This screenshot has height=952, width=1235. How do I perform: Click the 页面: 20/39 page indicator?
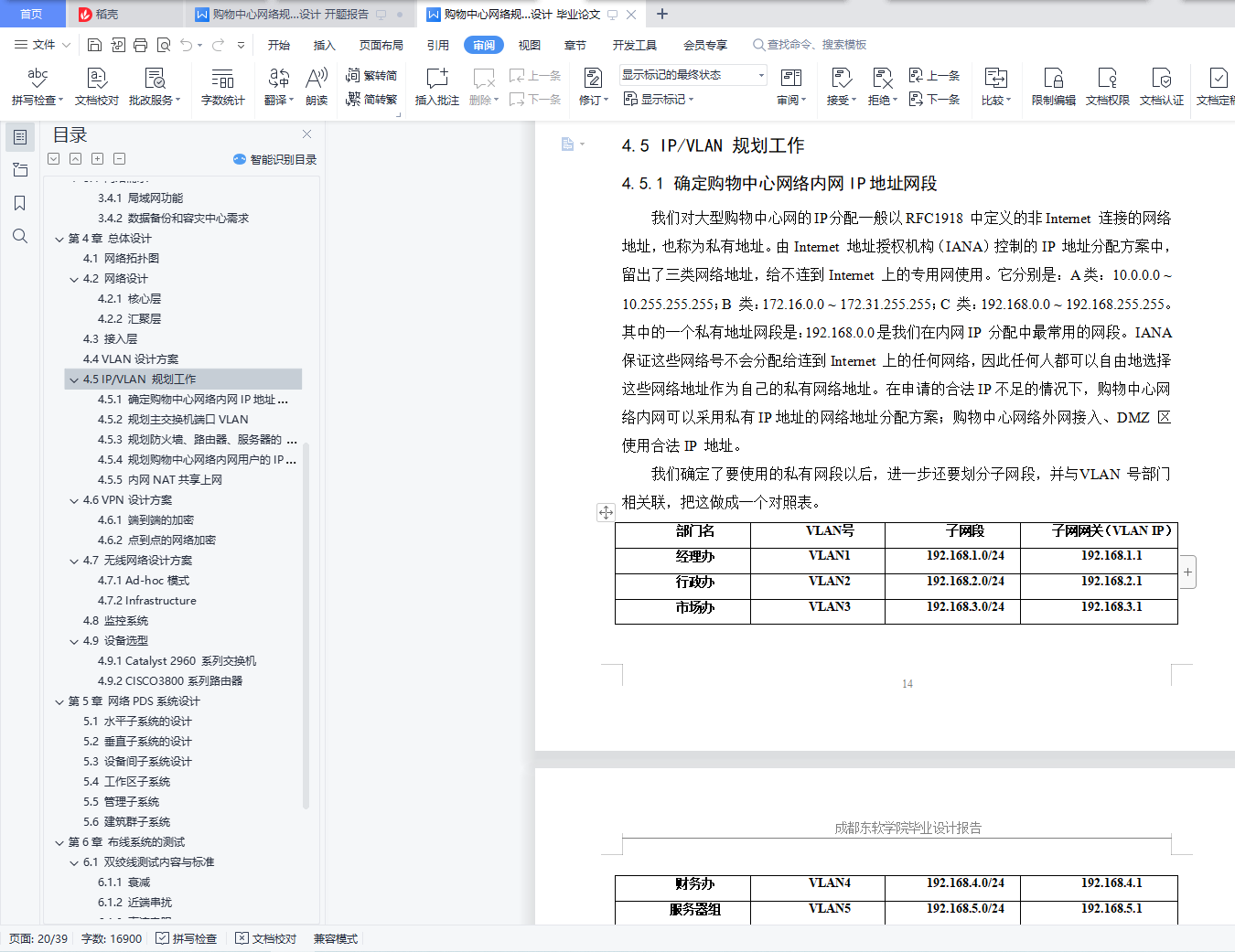tap(38, 938)
